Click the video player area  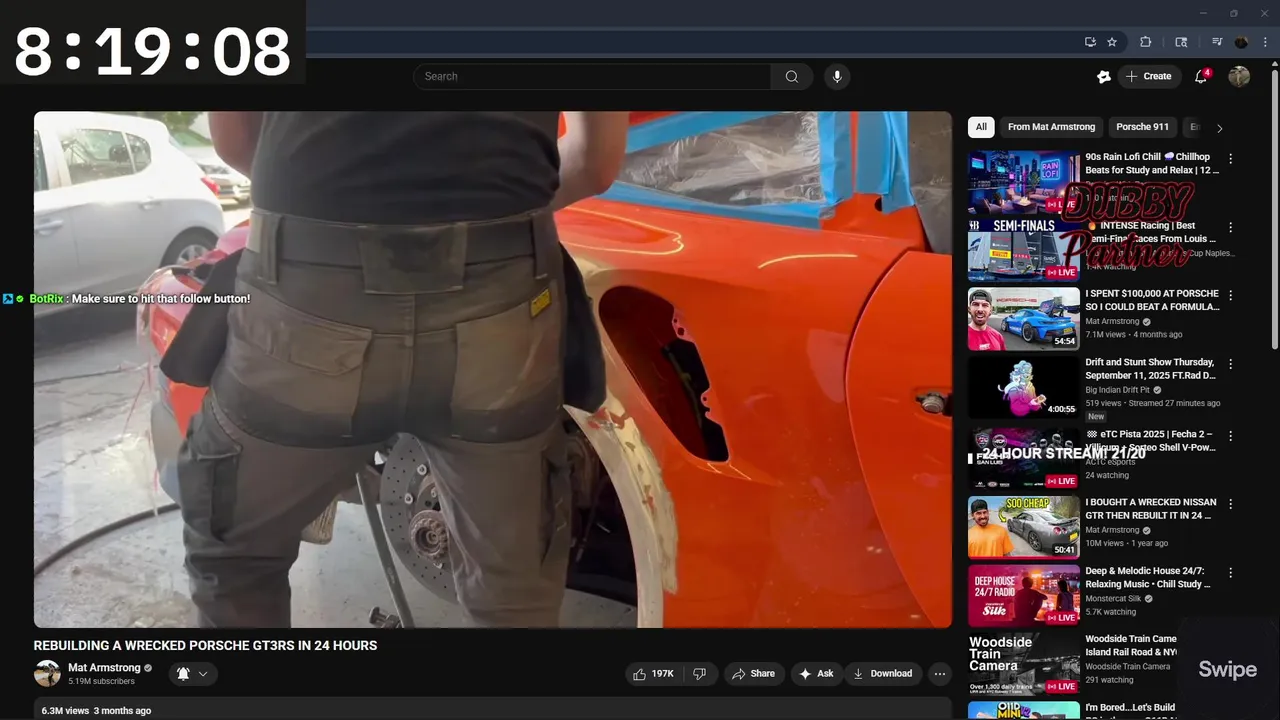click(493, 369)
